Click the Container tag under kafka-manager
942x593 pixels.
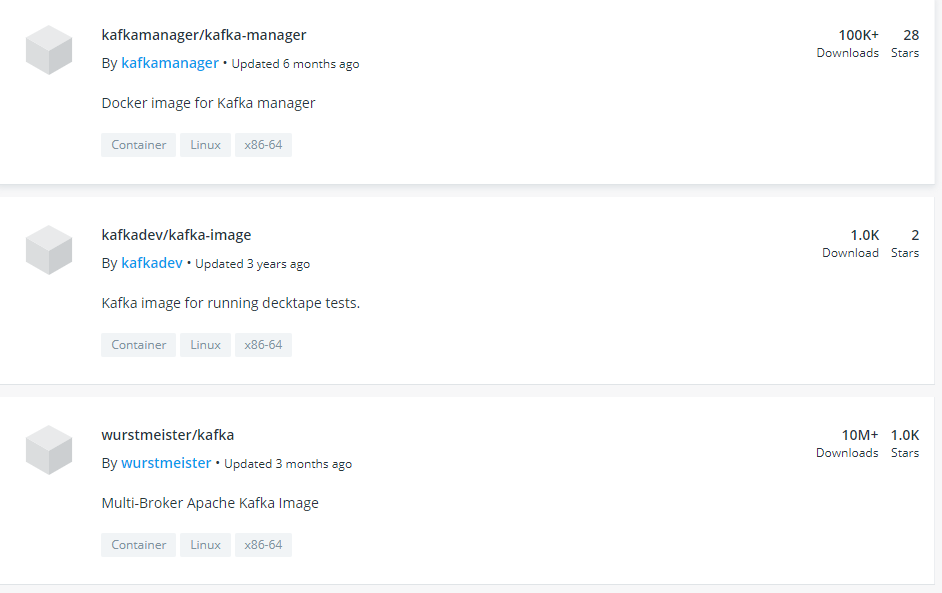click(138, 145)
